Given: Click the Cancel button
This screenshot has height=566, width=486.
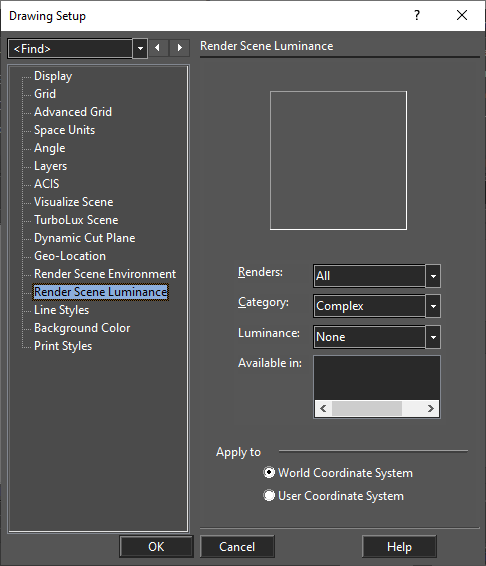Looking at the screenshot, I should 237,547.
